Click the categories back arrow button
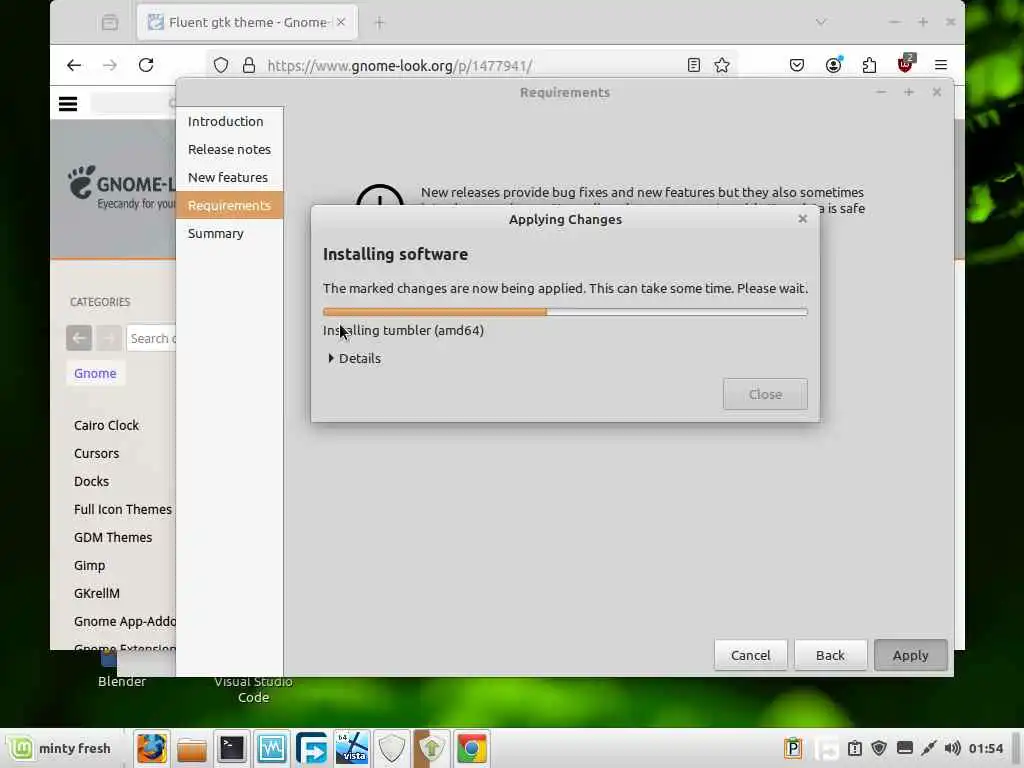The image size is (1024, 768). point(79,338)
